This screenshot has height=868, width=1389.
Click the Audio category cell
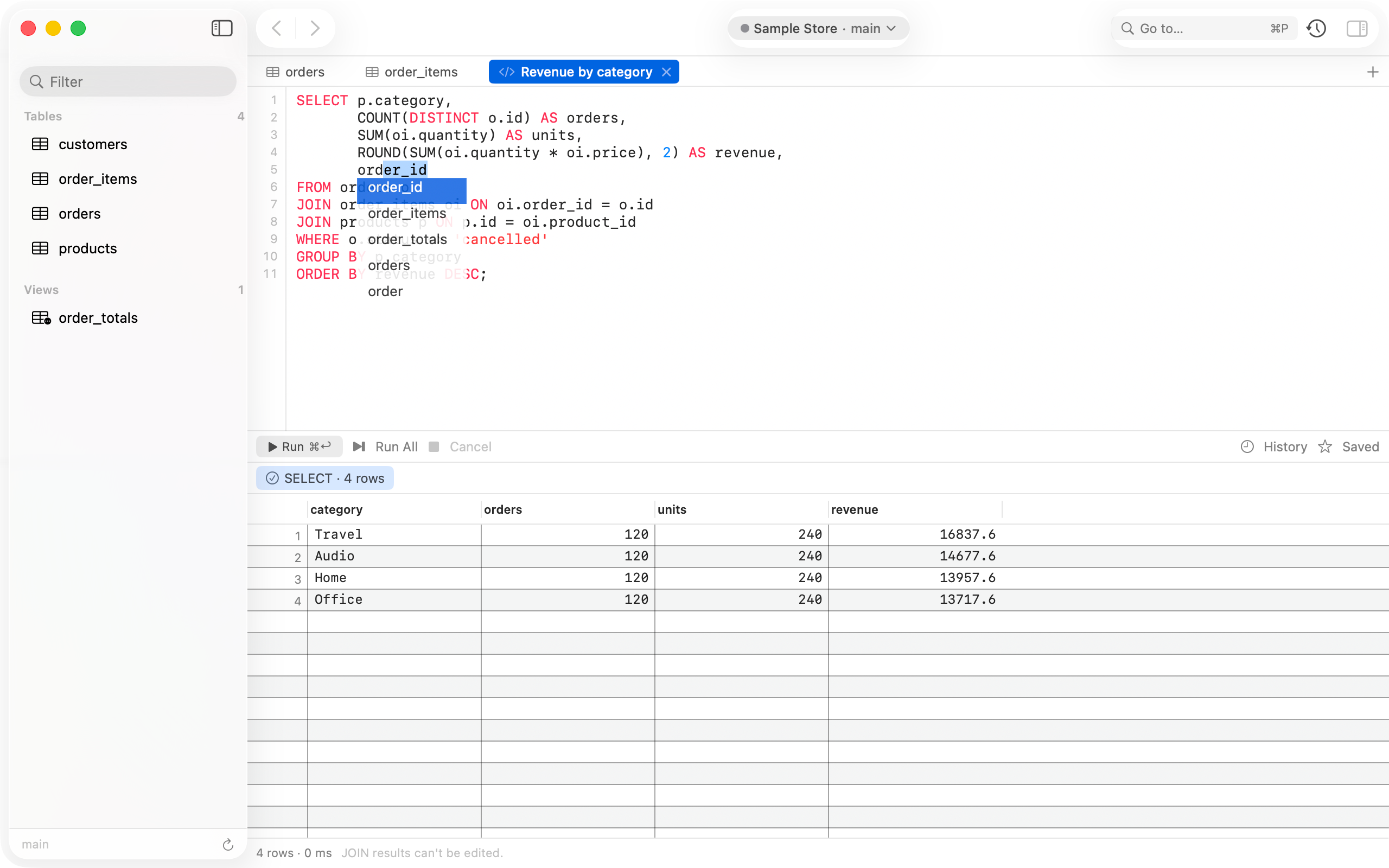tap(394, 556)
